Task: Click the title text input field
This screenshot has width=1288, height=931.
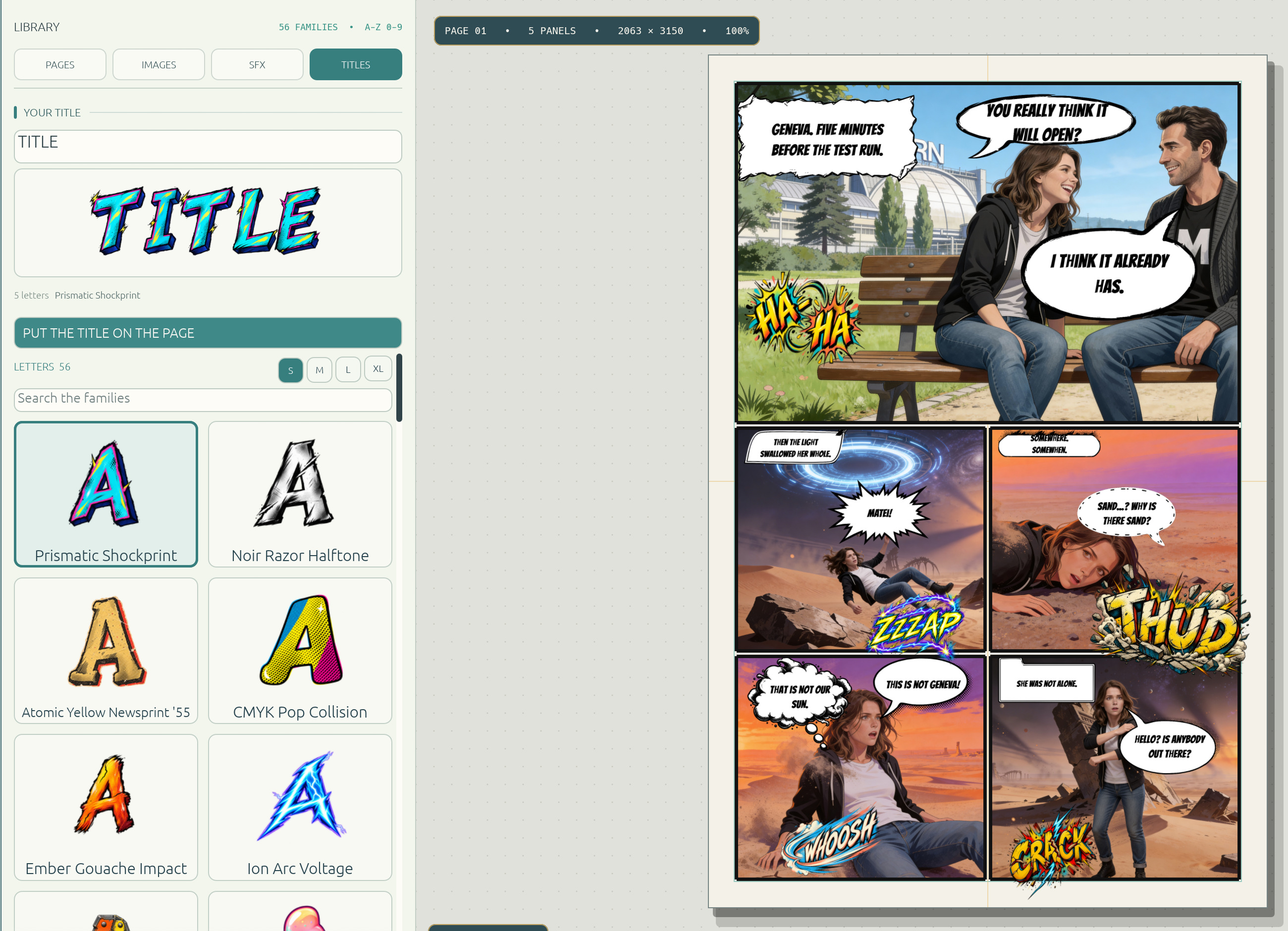Action: (x=208, y=147)
